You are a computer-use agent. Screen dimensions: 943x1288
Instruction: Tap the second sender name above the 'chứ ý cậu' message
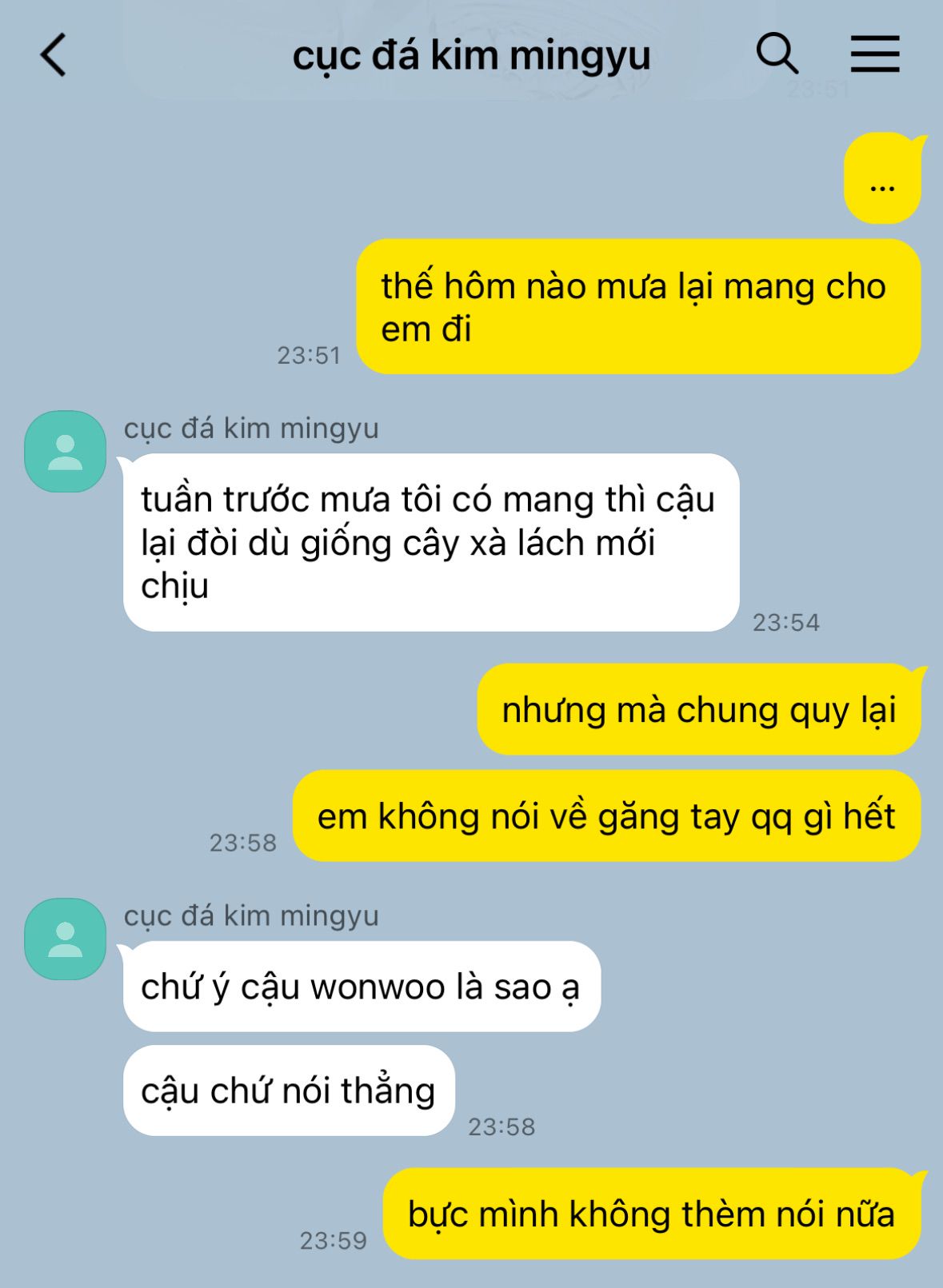point(251,915)
